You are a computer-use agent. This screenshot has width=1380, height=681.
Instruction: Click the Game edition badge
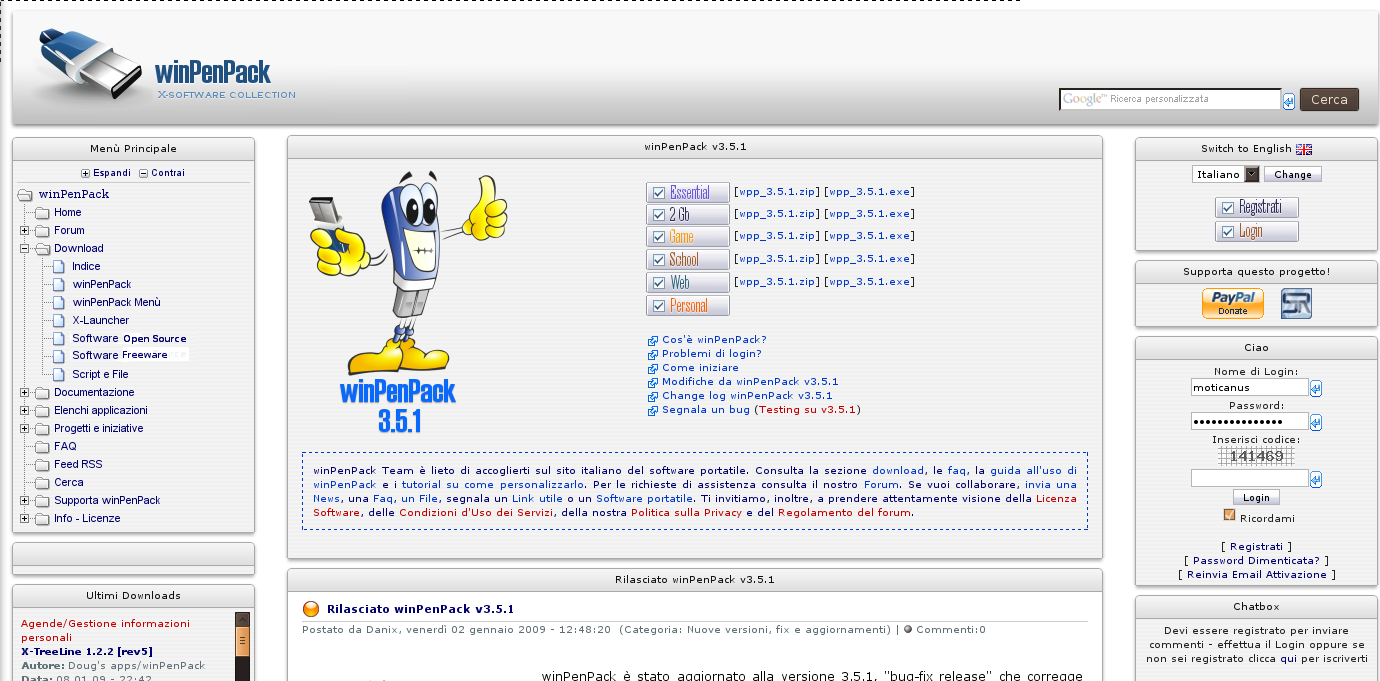(x=687, y=237)
